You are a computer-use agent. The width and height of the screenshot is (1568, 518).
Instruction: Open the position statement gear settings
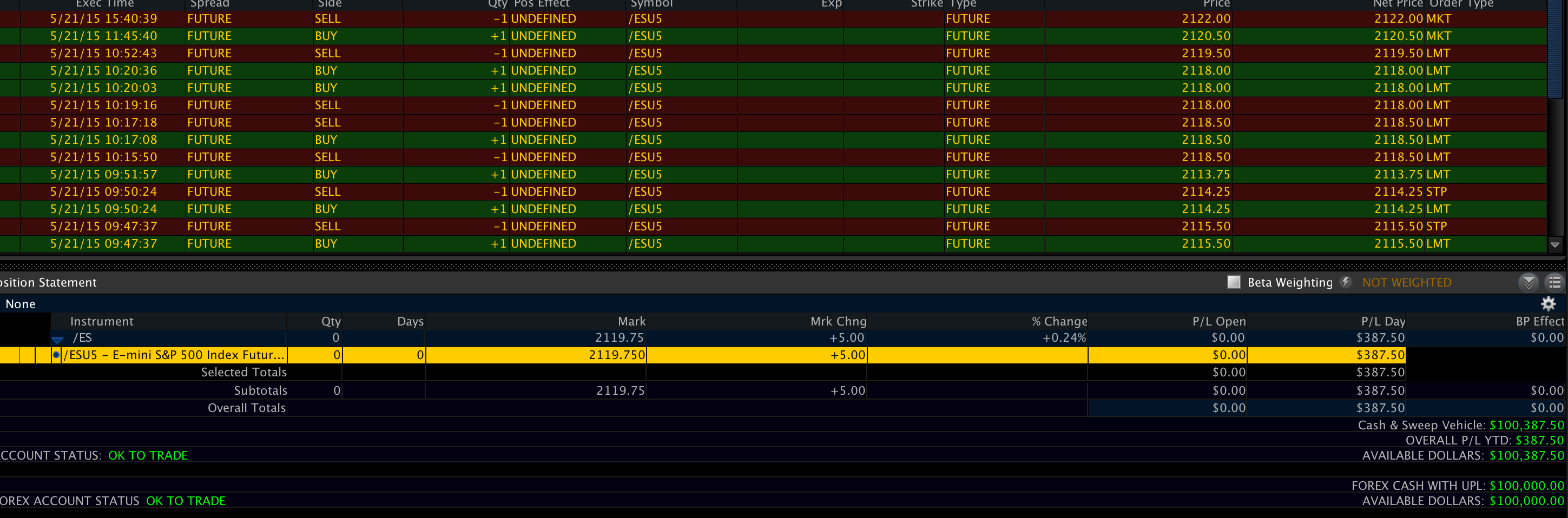1548,303
